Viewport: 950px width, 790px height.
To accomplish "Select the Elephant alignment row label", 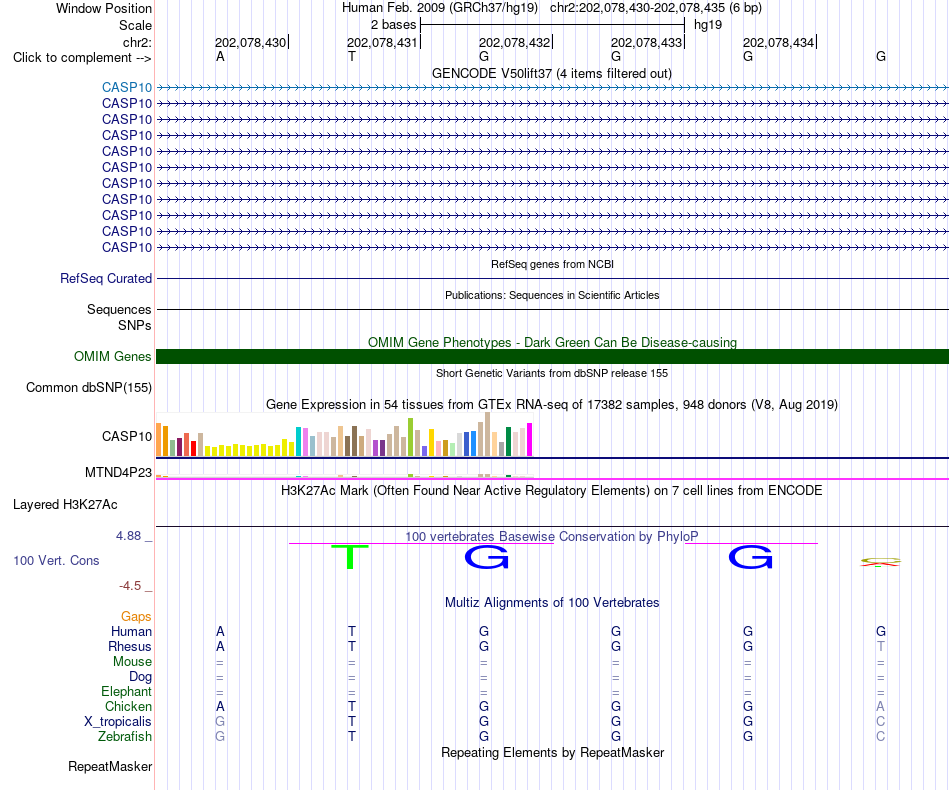I will (x=126, y=691).
